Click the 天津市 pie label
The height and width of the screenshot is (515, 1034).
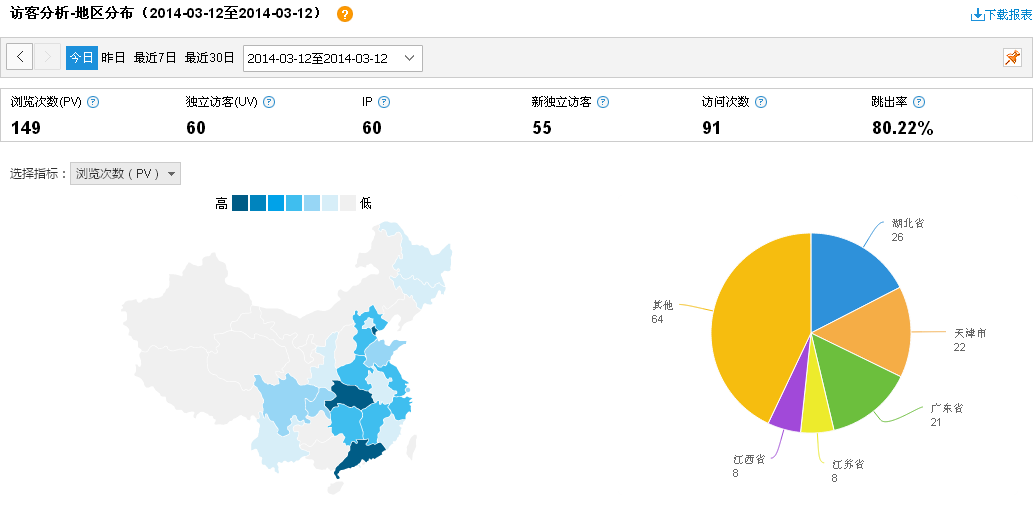pyautogui.click(x=969, y=340)
